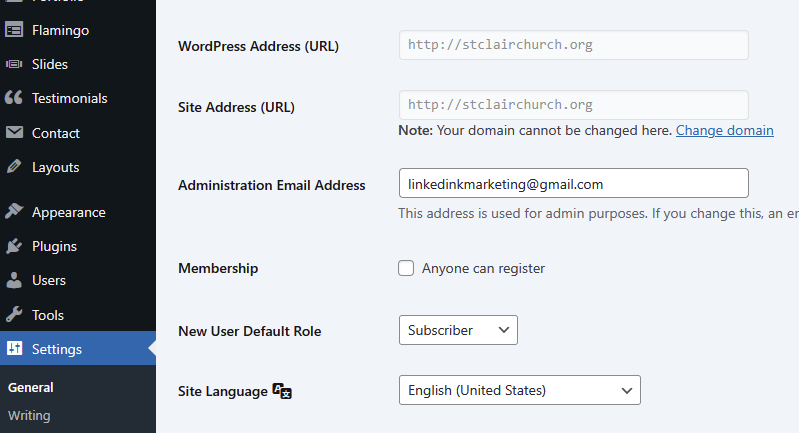The height and width of the screenshot is (433, 799).
Task: Follow the Change domain link
Action: [724, 130]
